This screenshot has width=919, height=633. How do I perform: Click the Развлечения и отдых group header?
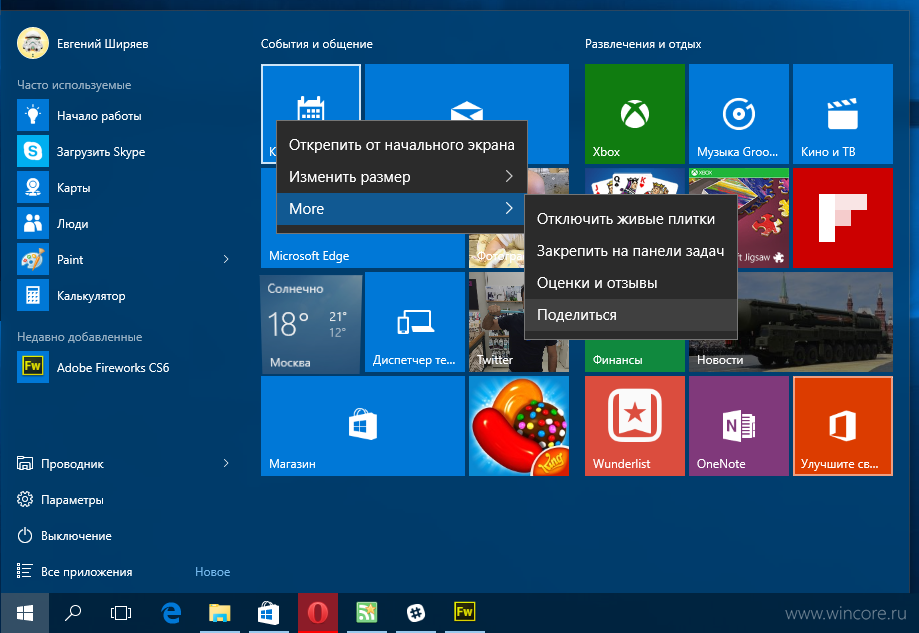[x=643, y=44]
